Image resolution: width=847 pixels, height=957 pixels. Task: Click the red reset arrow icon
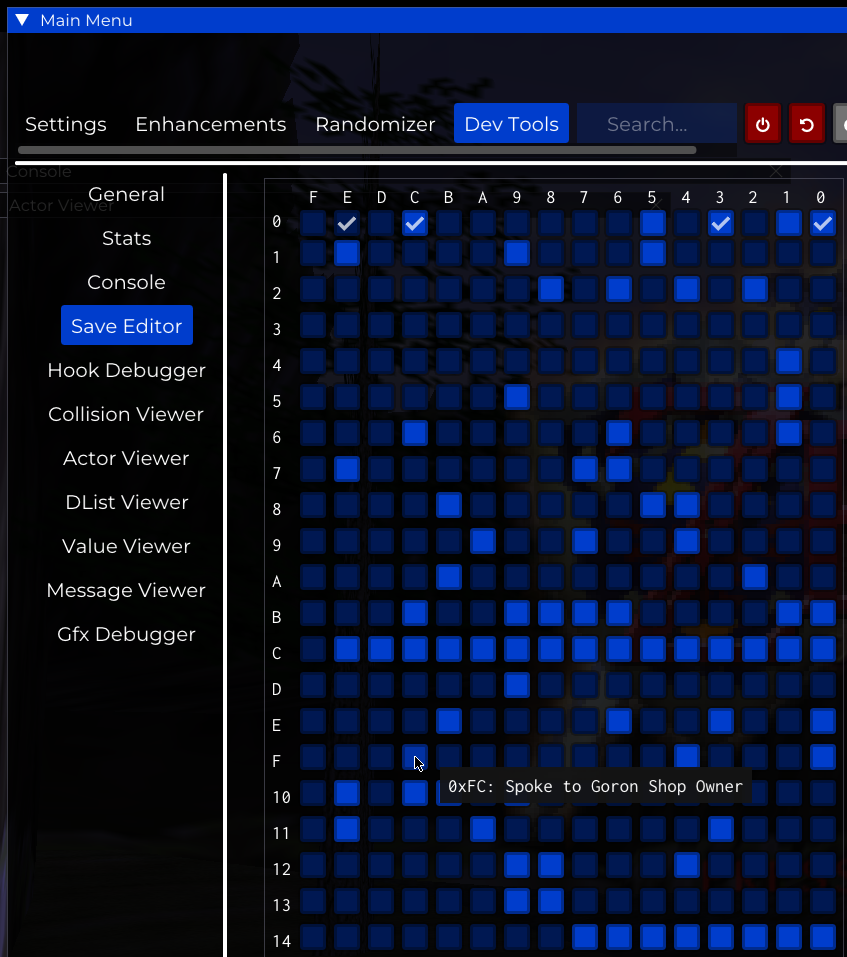pyautogui.click(x=807, y=124)
